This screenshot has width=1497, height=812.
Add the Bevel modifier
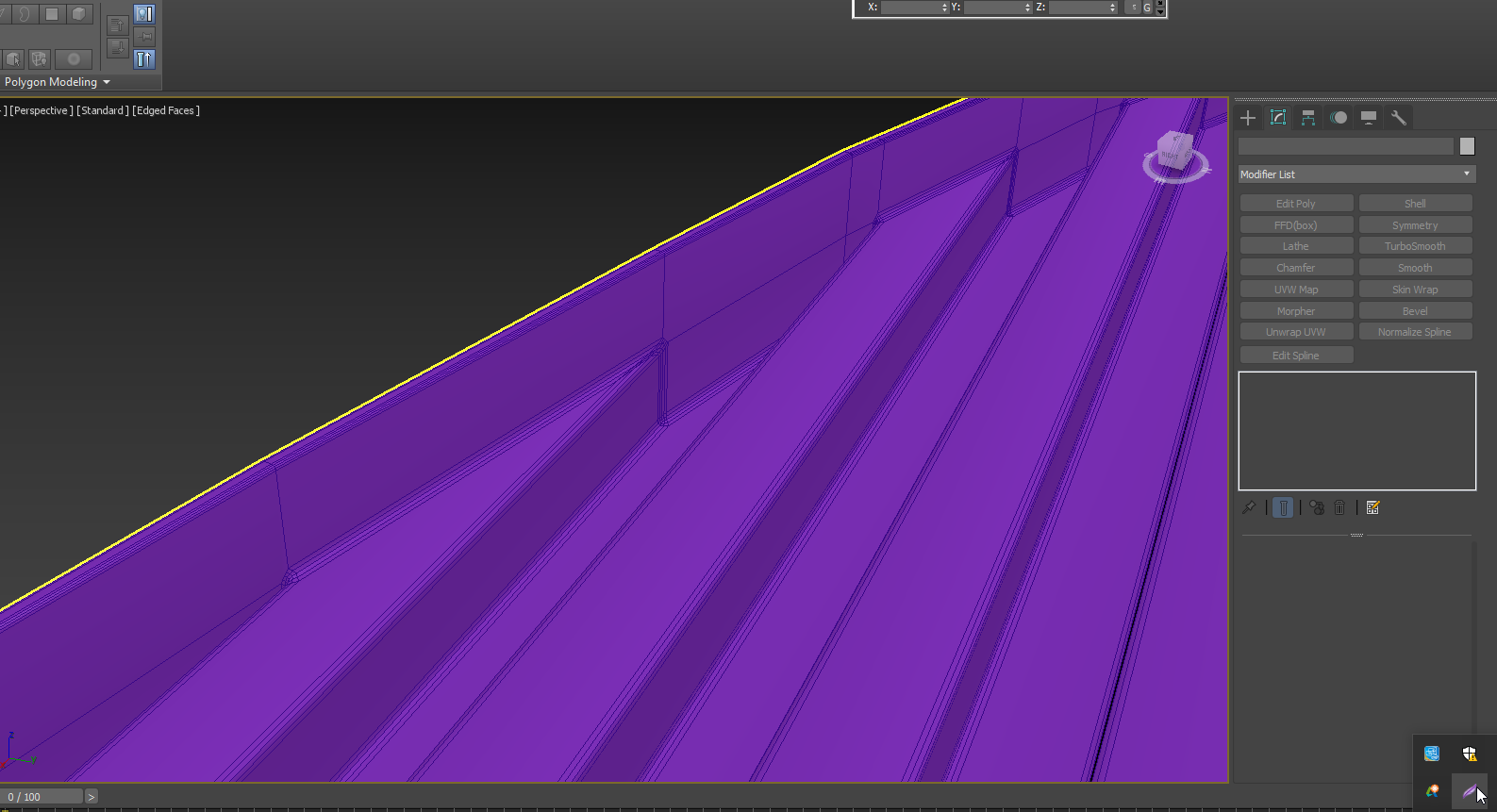[x=1415, y=311]
